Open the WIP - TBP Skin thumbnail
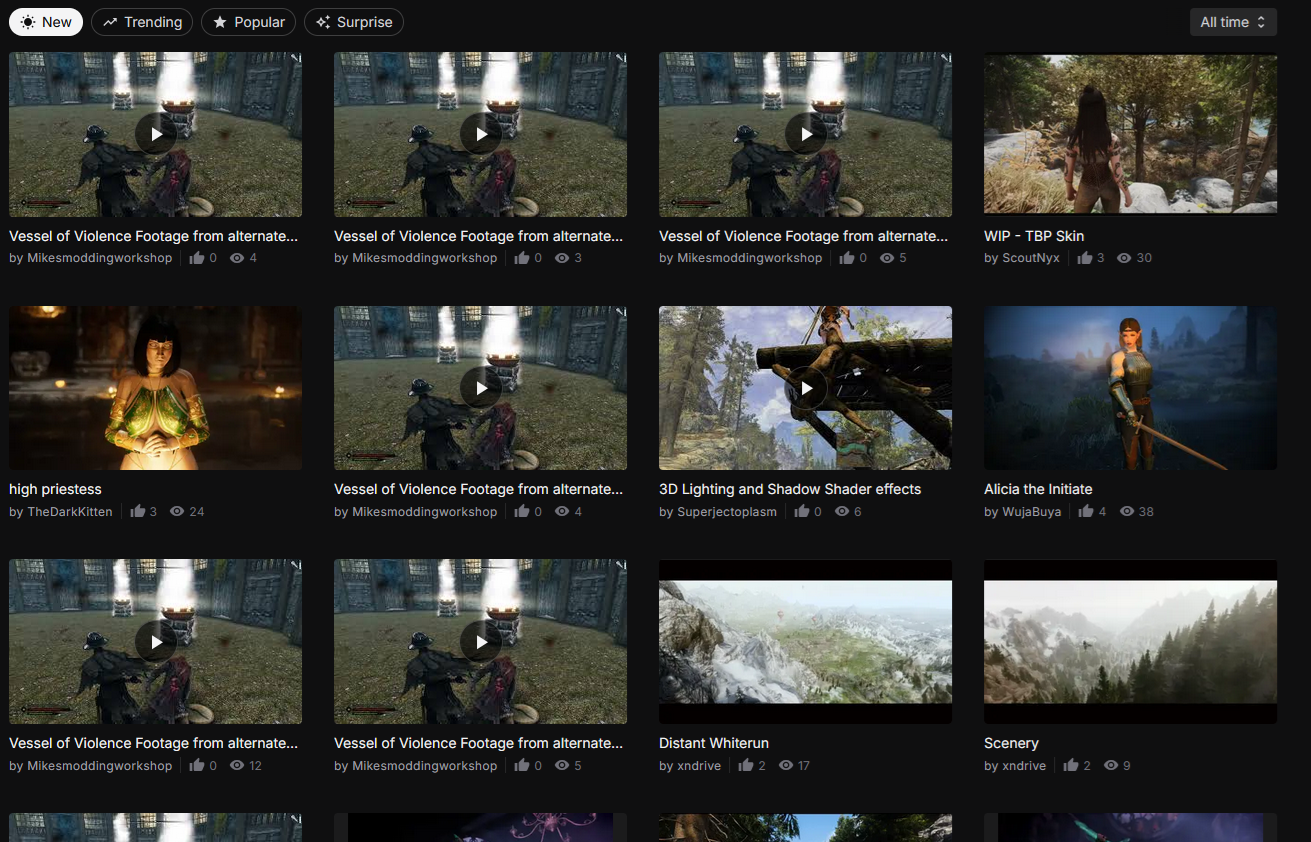Viewport: 1311px width, 842px height. pos(1130,135)
